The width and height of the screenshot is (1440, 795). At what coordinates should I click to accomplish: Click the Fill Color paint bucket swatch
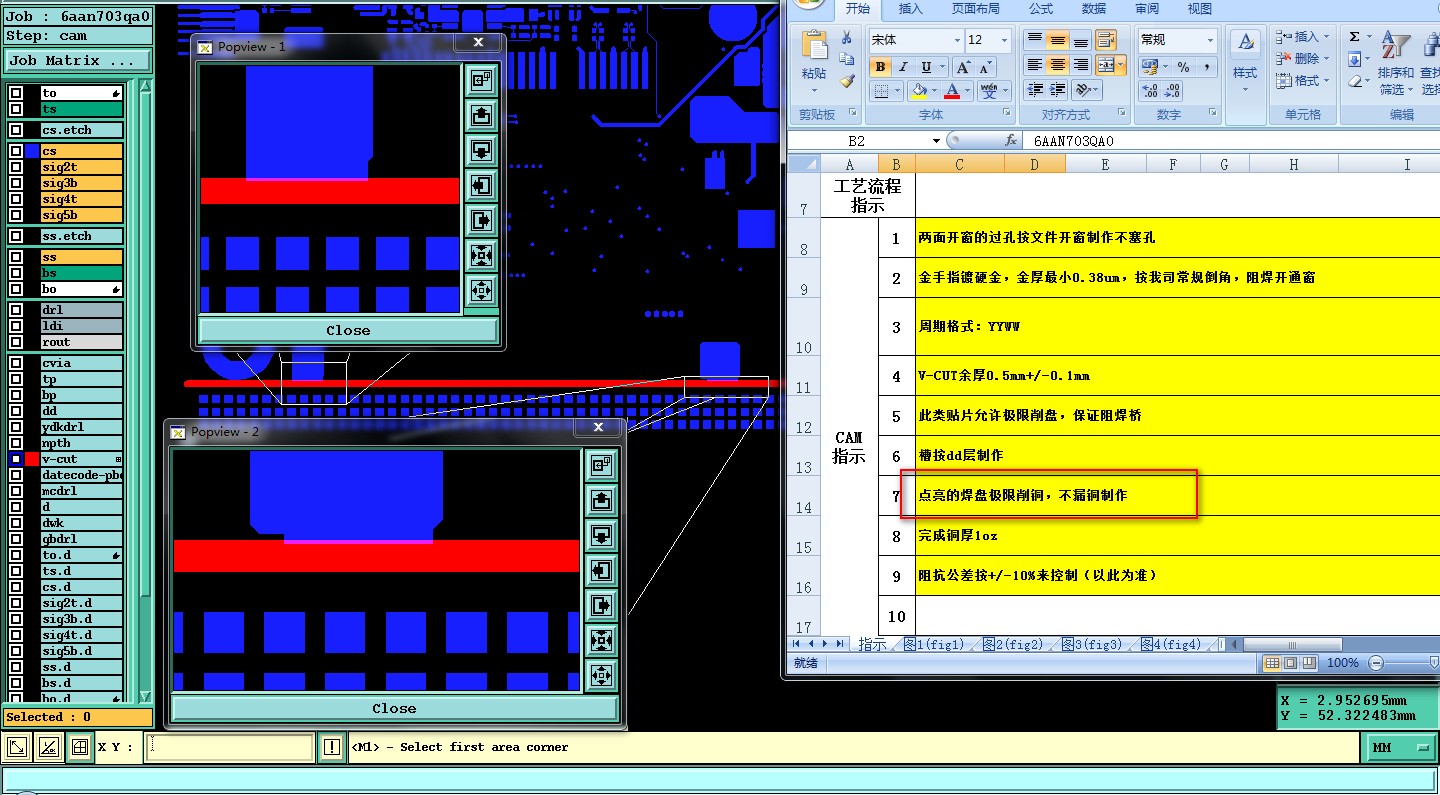(918, 91)
